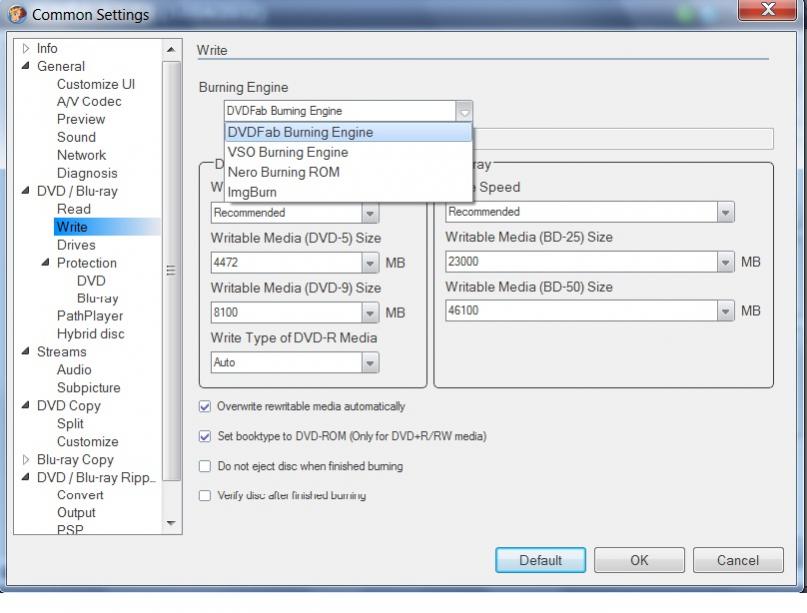
Task: Click OK to confirm settings
Action: click(x=639, y=560)
